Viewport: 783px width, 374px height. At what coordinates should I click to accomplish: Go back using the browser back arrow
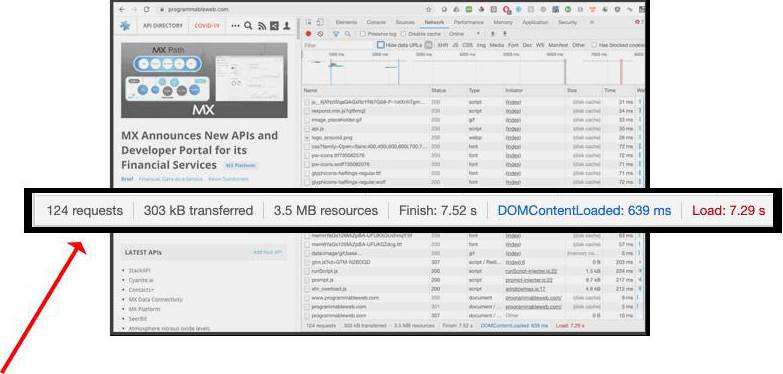pos(122,9)
